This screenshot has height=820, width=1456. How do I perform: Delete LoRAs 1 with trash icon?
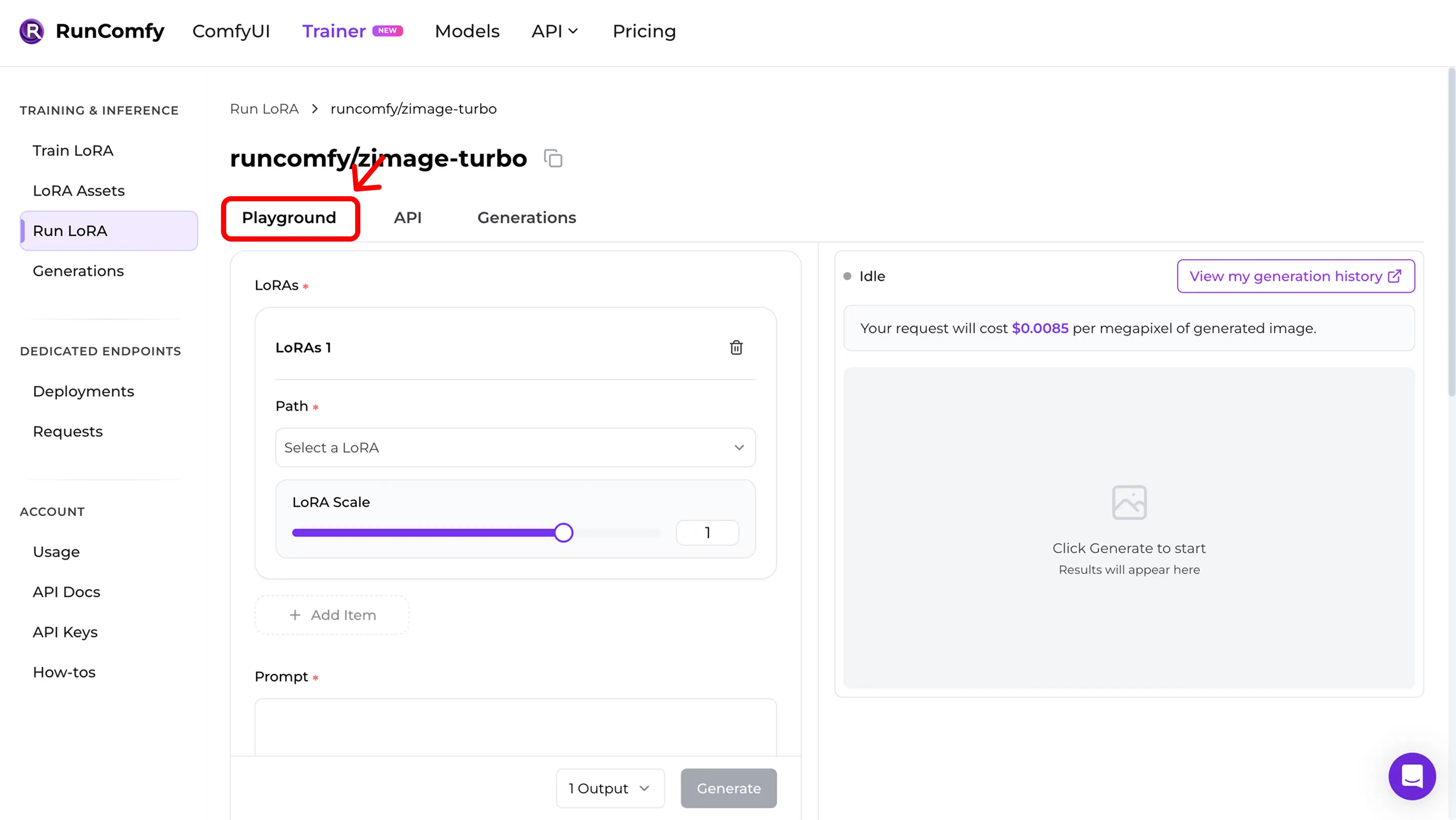[x=736, y=347]
